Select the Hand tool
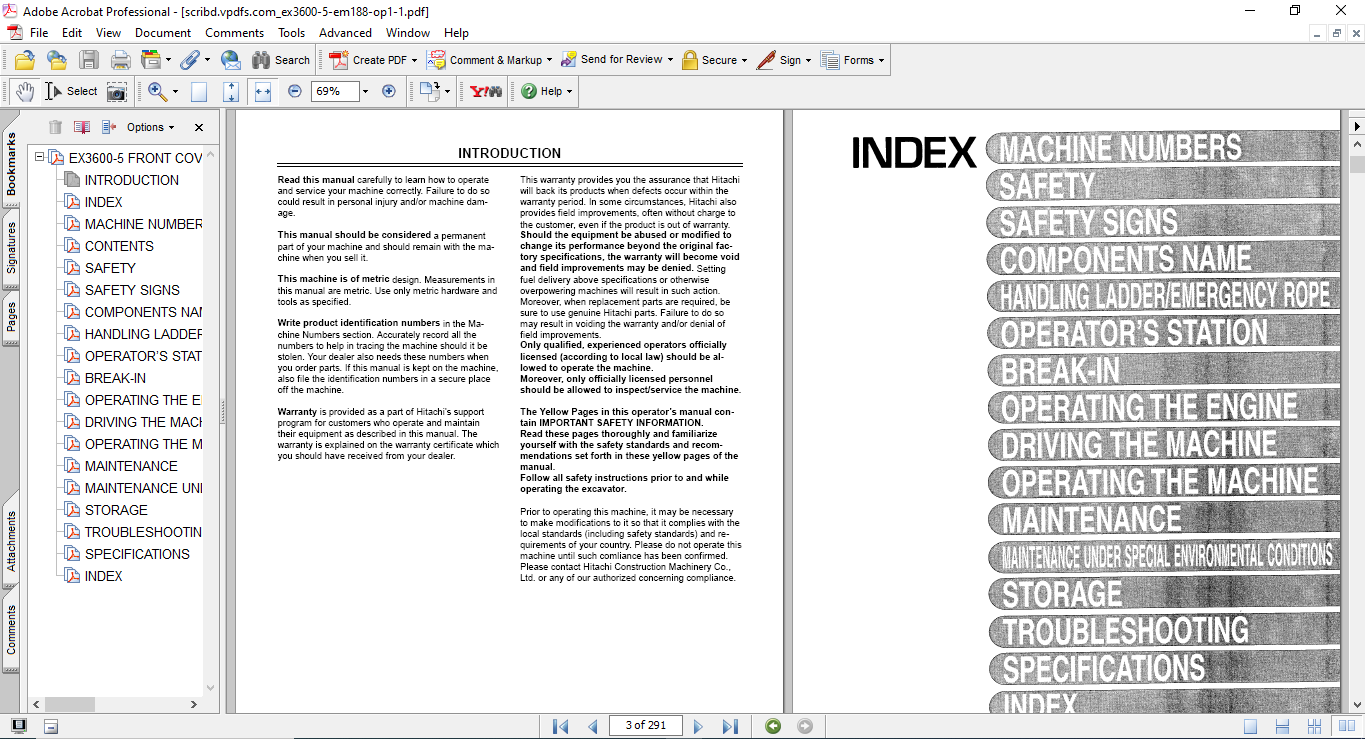This screenshot has height=739, width=1365. 24,91
